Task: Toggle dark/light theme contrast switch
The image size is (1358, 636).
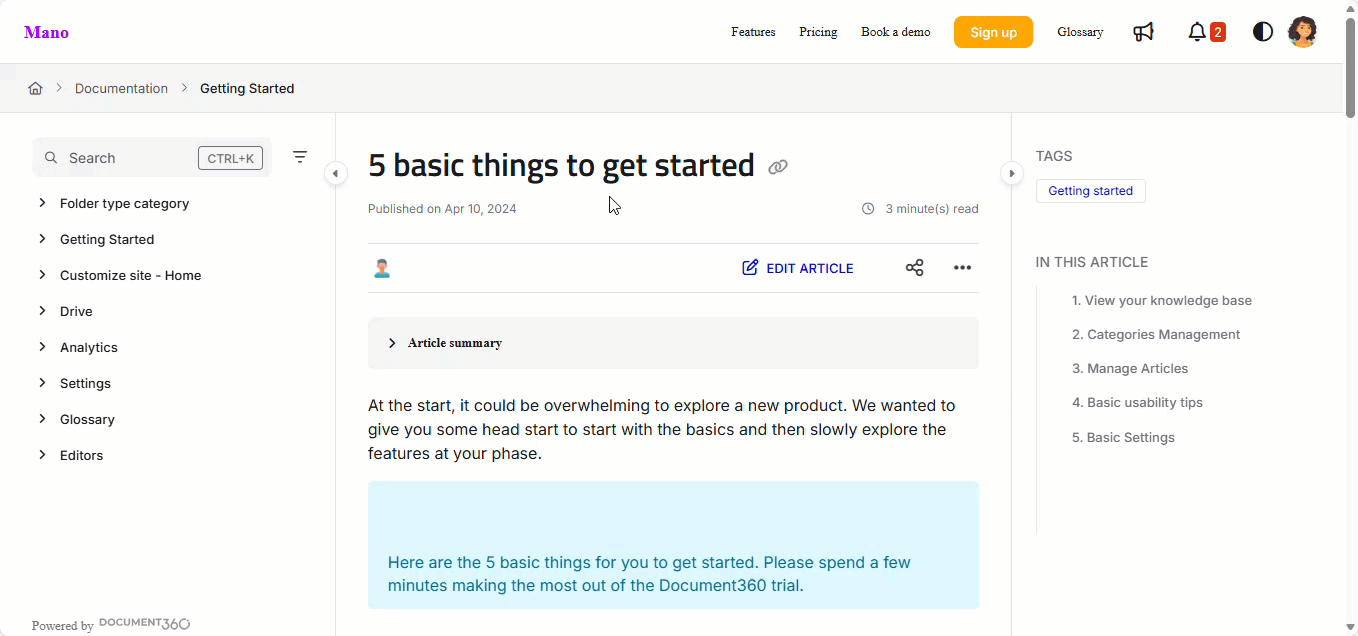Action: pos(1262,32)
